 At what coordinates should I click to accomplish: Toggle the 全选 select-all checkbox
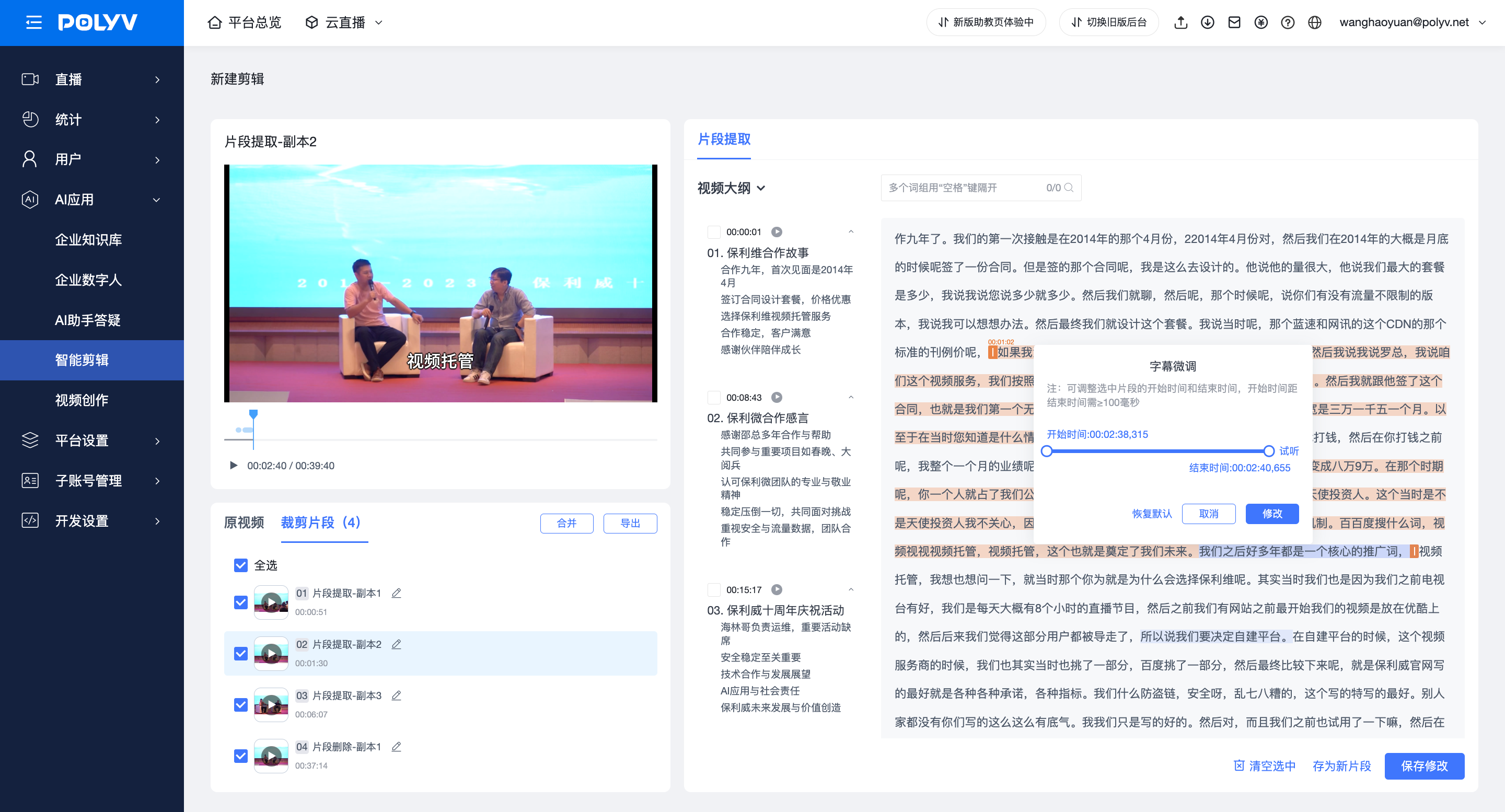point(241,565)
